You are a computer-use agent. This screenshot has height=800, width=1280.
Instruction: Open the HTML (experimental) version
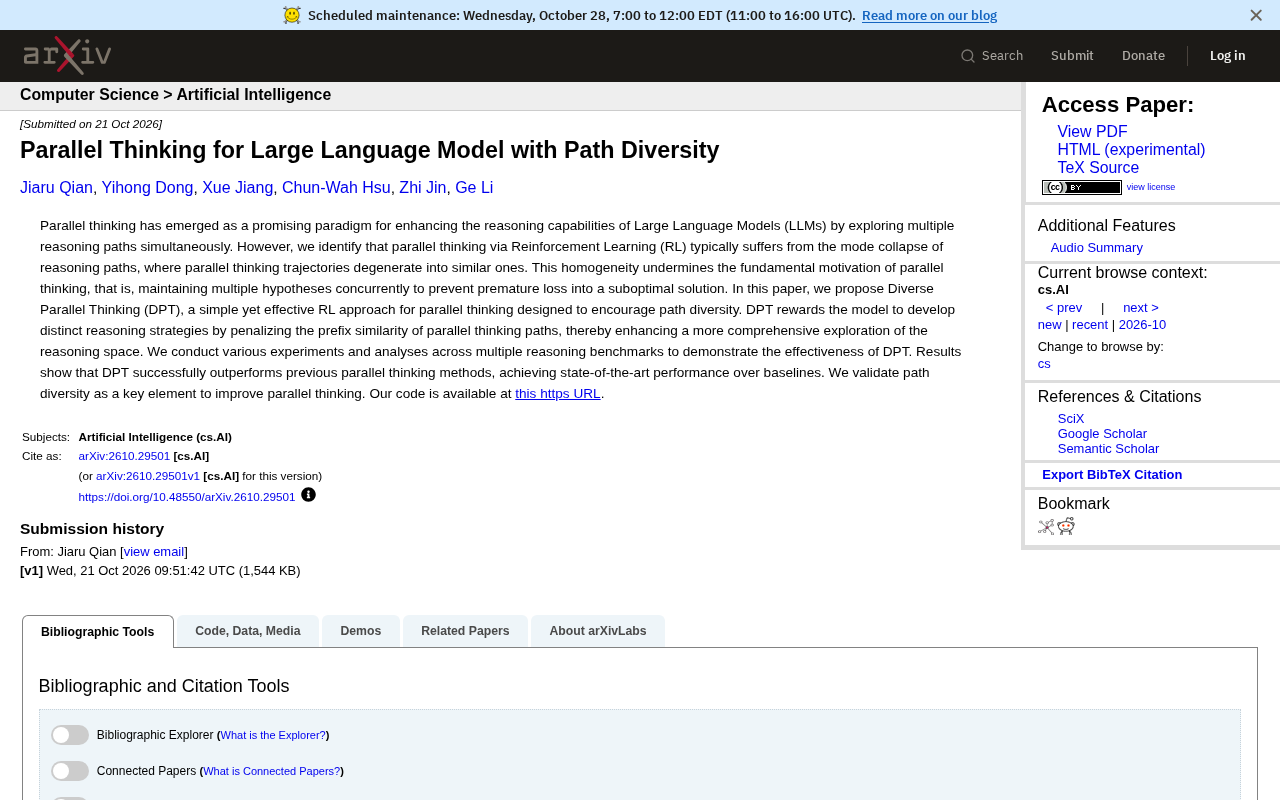tap(1131, 150)
